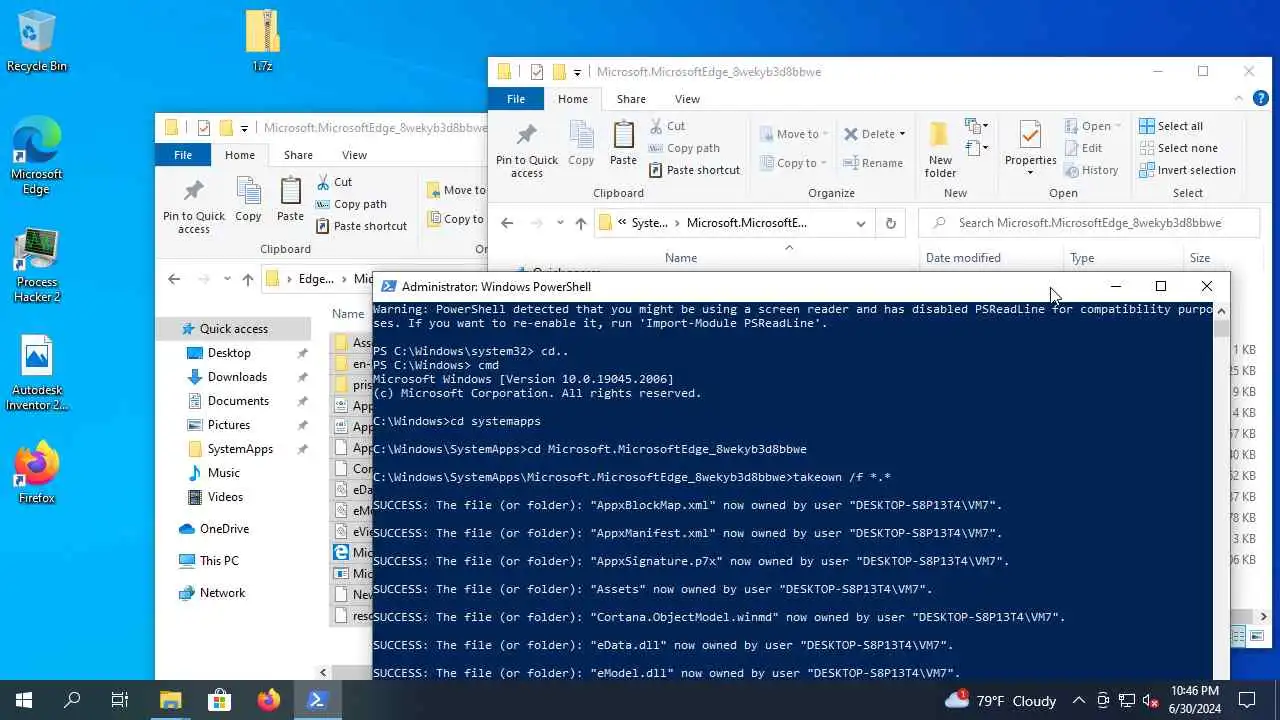Click Paste shortcut in background Explorer ribbon

[x=361, y=226]
